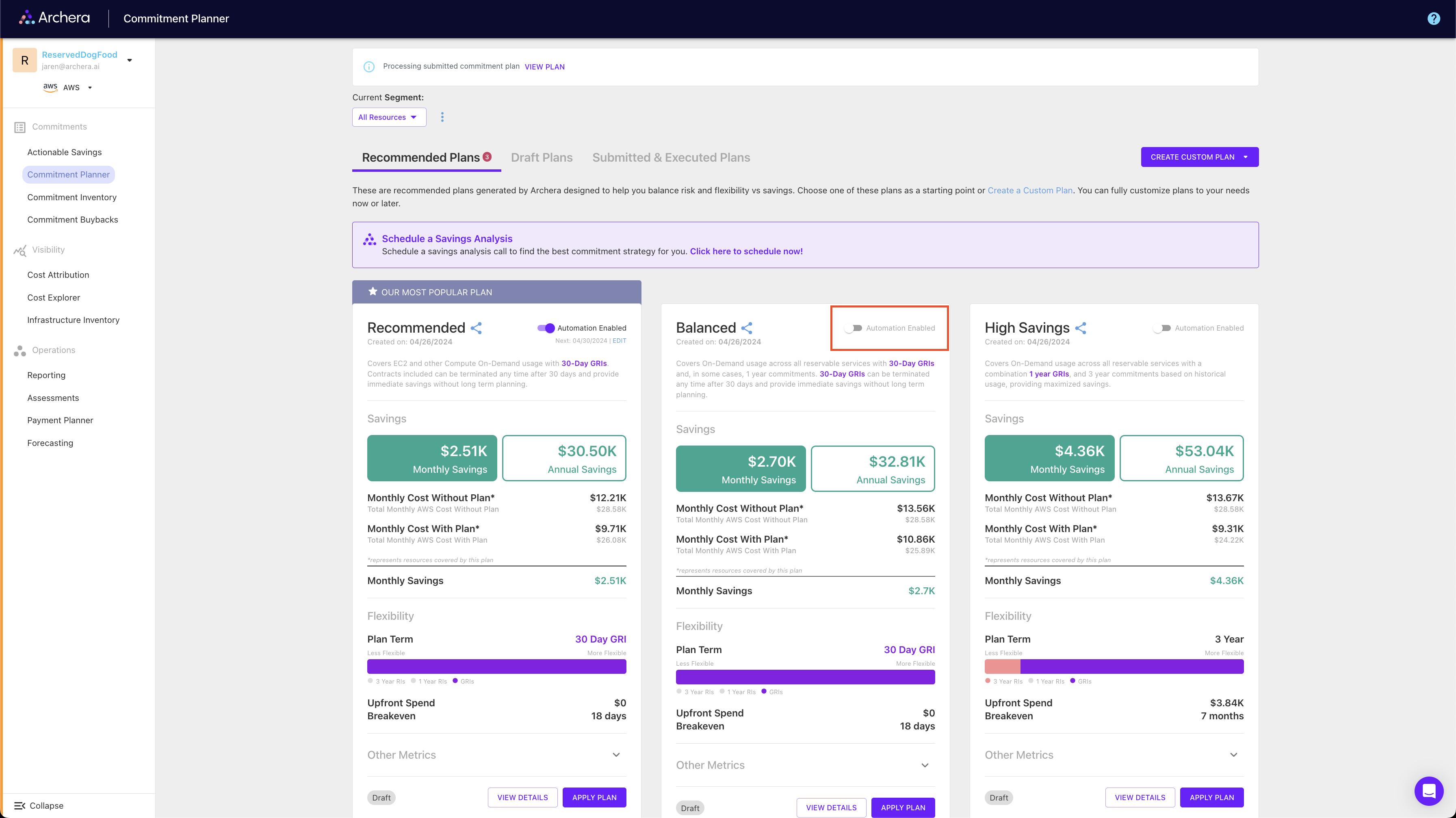
Task: Click the share icon next to High Savings
Action: pyautogui.click(x=1081, y=328)
